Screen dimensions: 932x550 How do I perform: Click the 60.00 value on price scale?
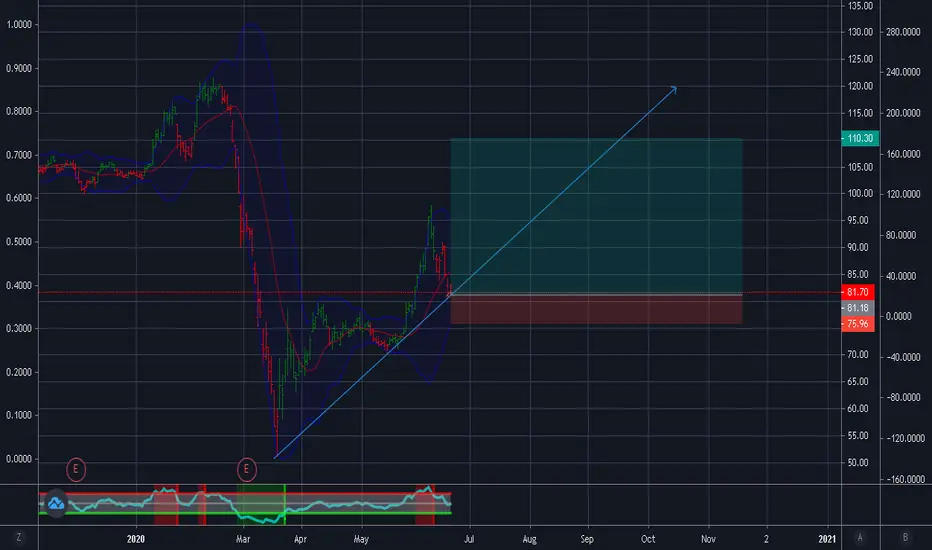coord(858,408)
